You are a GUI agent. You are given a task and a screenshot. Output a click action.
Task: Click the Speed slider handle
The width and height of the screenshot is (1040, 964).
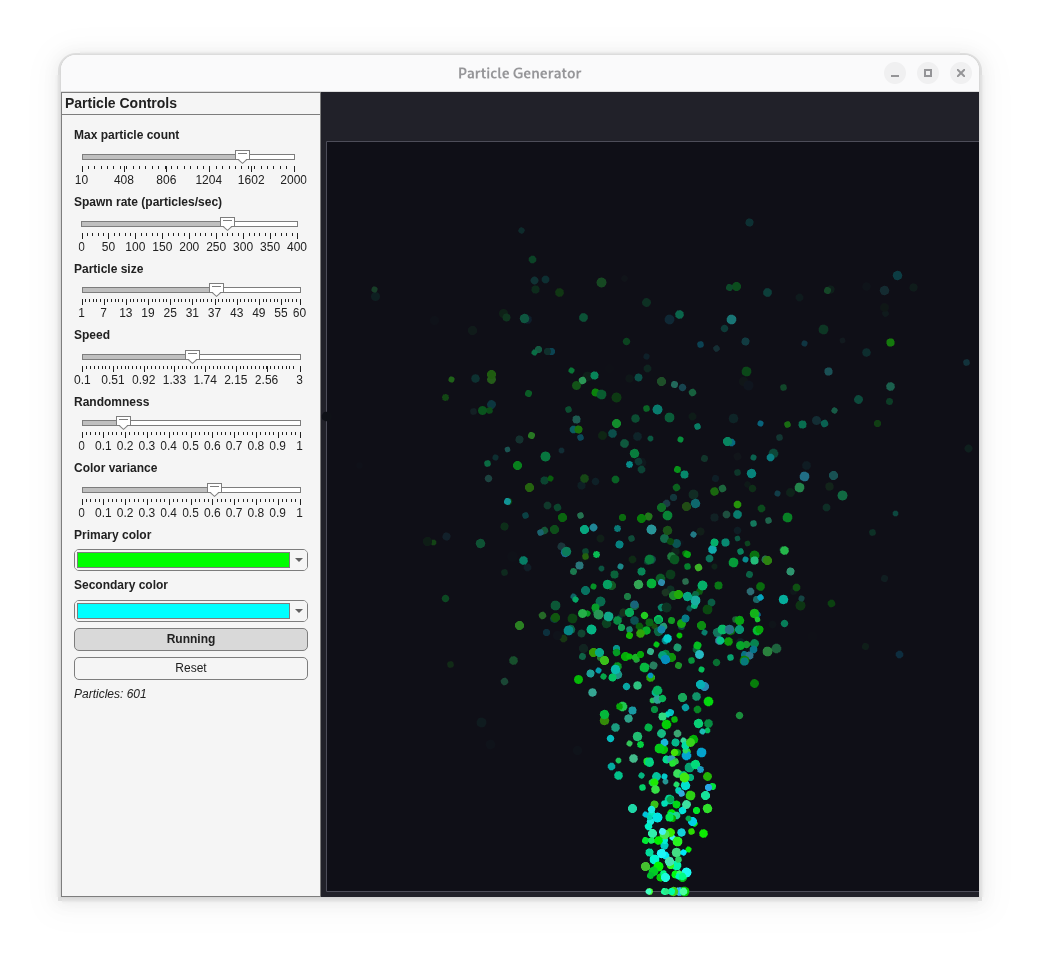[192, 357]
